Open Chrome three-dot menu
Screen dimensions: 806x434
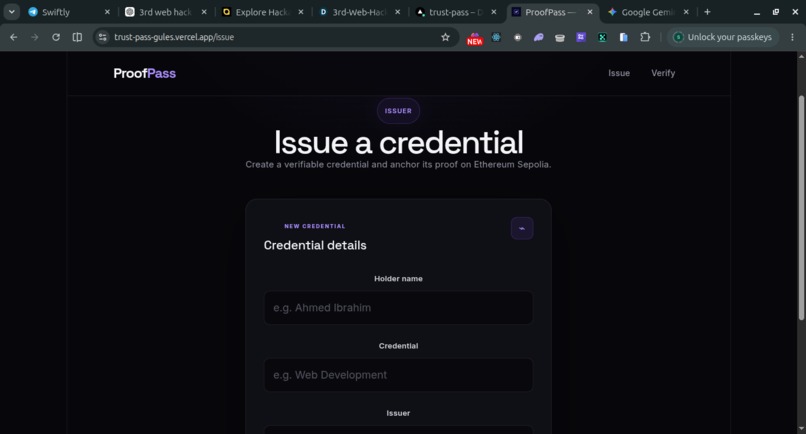point(792,37)
